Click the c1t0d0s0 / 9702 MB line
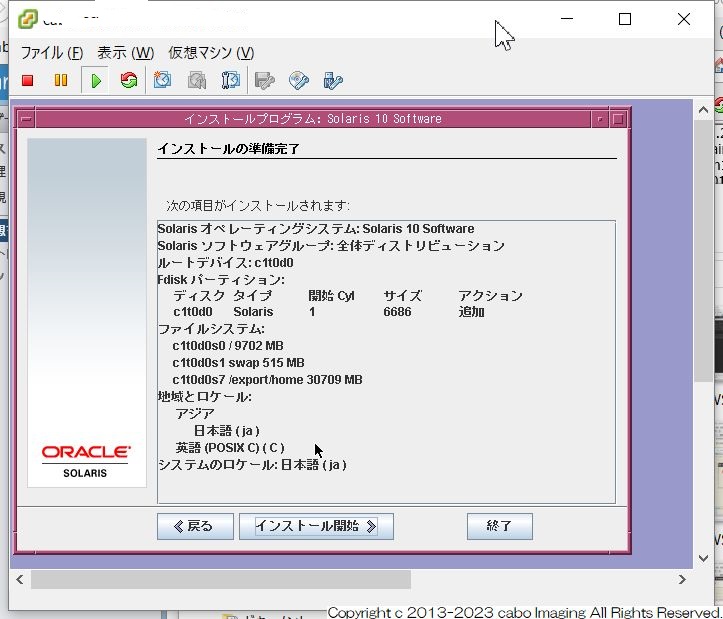This screenshot has height=619, width=723. 228,346
